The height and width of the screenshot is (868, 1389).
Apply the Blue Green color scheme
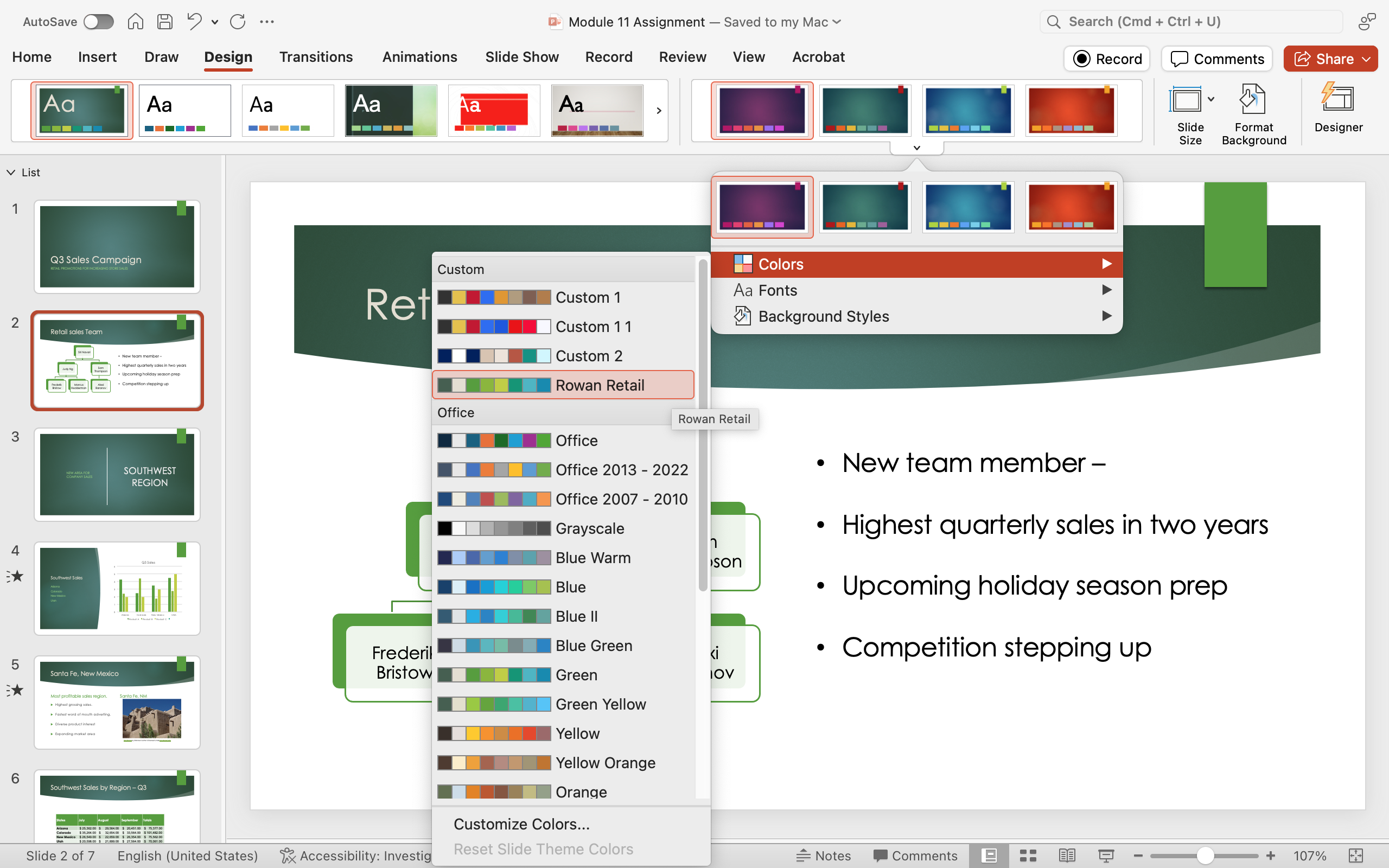[564, 645]
